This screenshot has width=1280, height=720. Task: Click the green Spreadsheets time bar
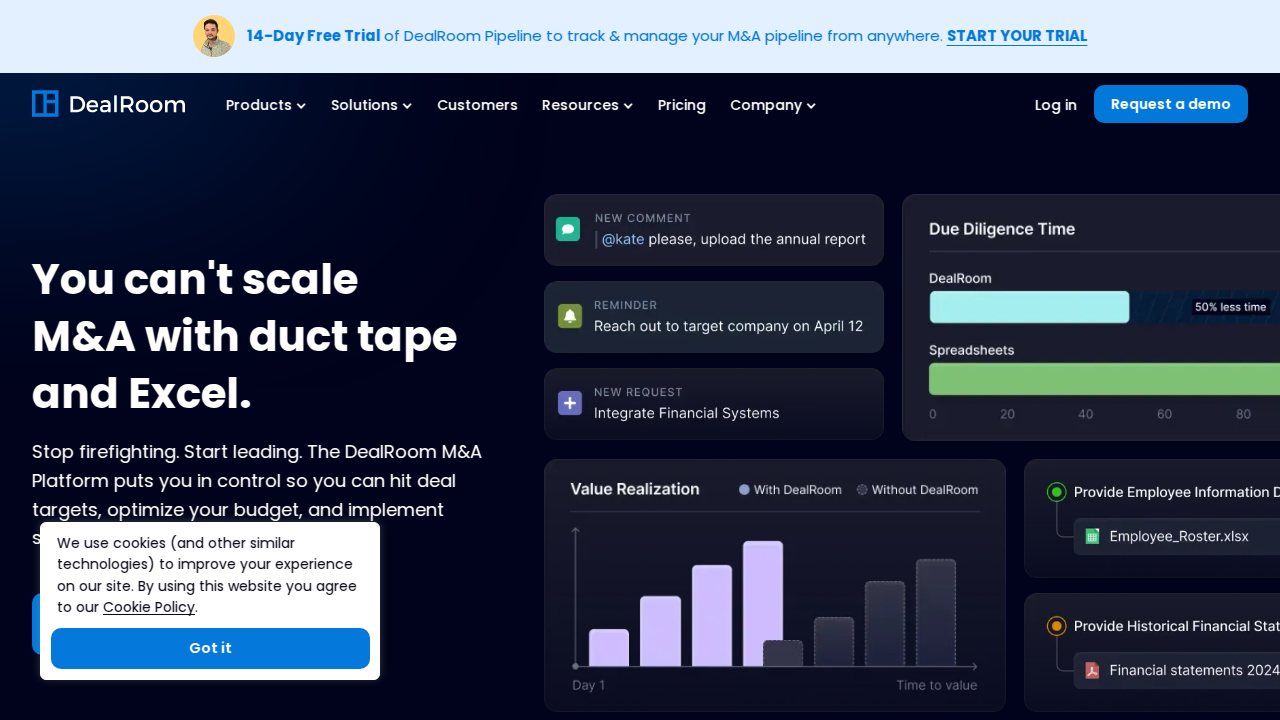click(1104, 379)
